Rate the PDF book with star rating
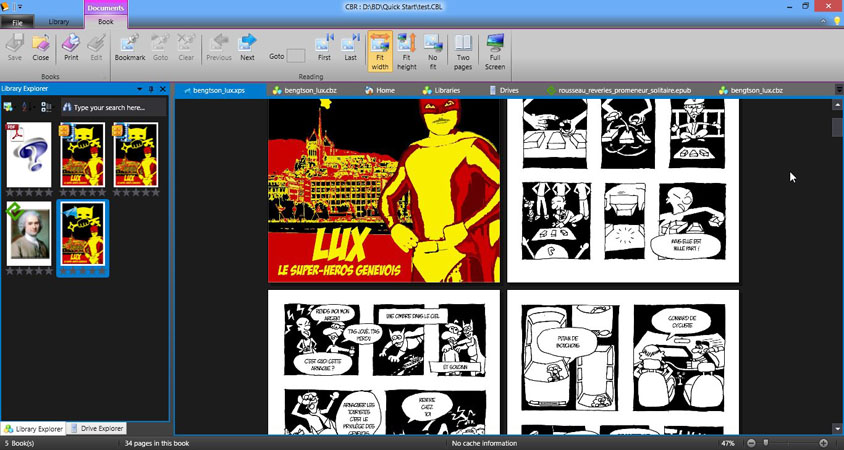Viewport: 844px width, 450px height. [x=29, y=193]
